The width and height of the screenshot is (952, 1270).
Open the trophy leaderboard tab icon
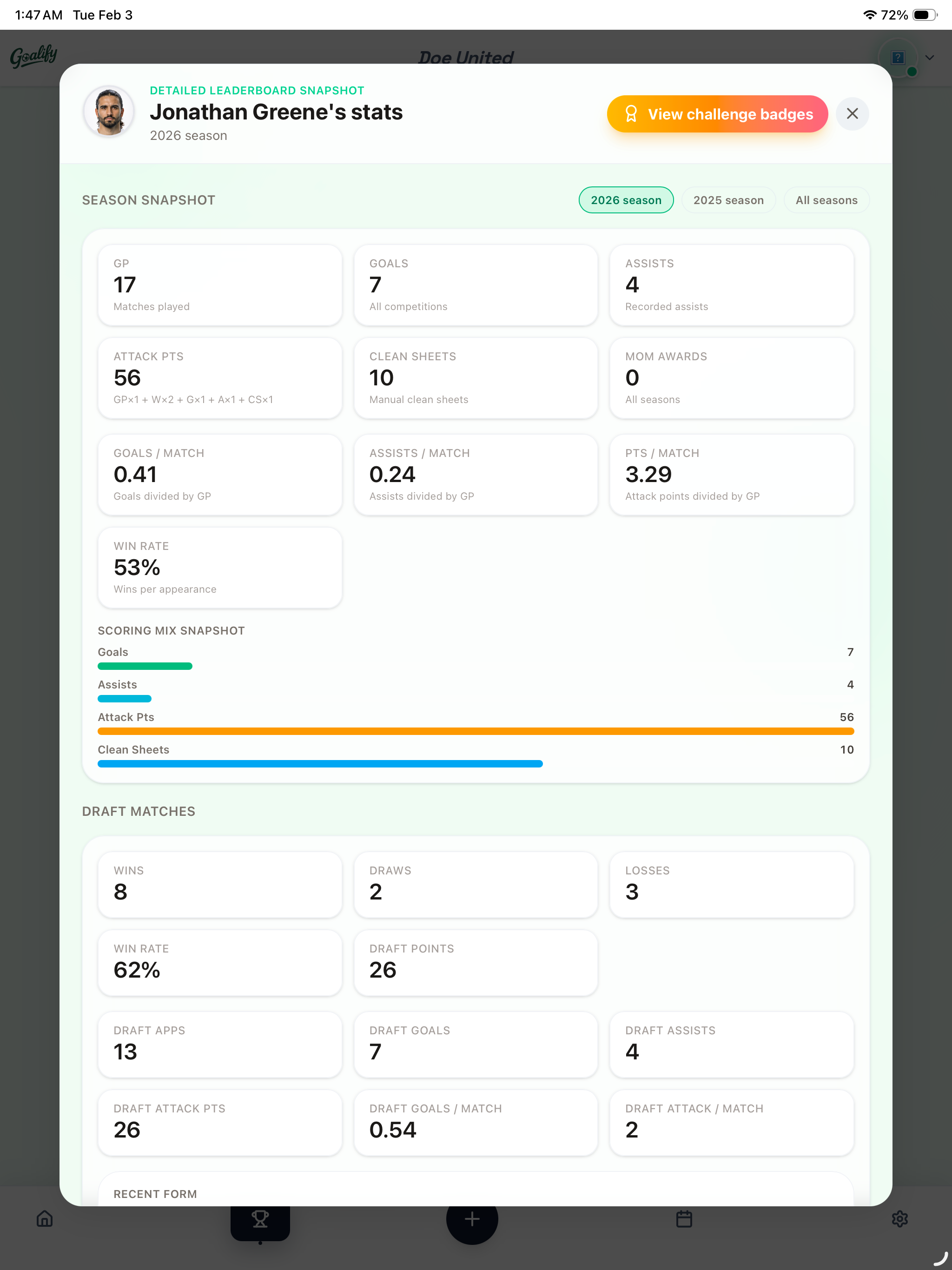260,1218
